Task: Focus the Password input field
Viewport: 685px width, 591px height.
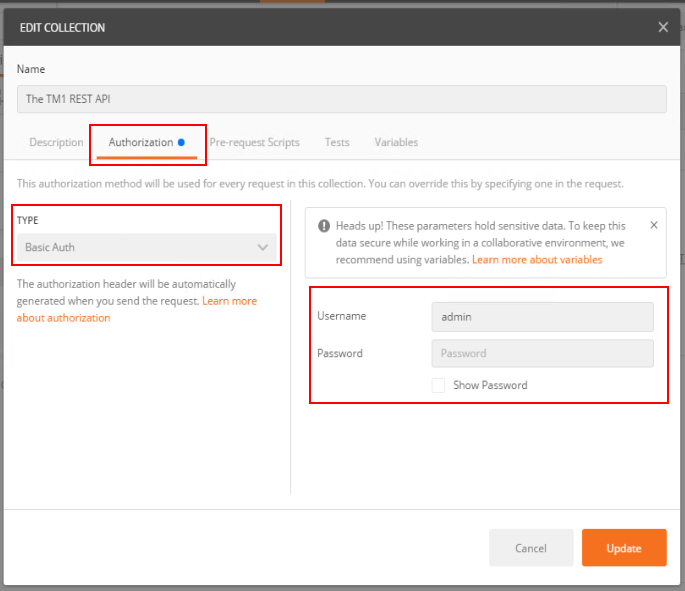Action: click(541, 353)
